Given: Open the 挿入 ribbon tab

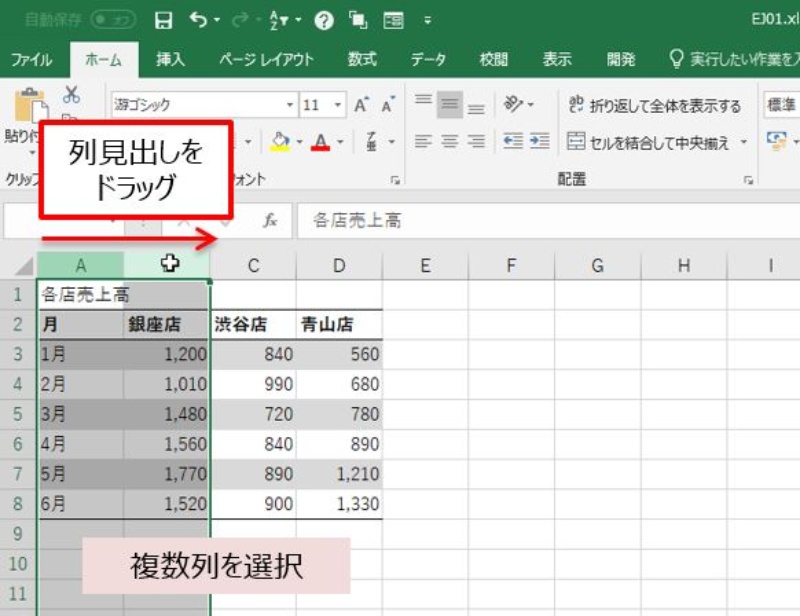Looking at the screenshot, I should point(170,60).
